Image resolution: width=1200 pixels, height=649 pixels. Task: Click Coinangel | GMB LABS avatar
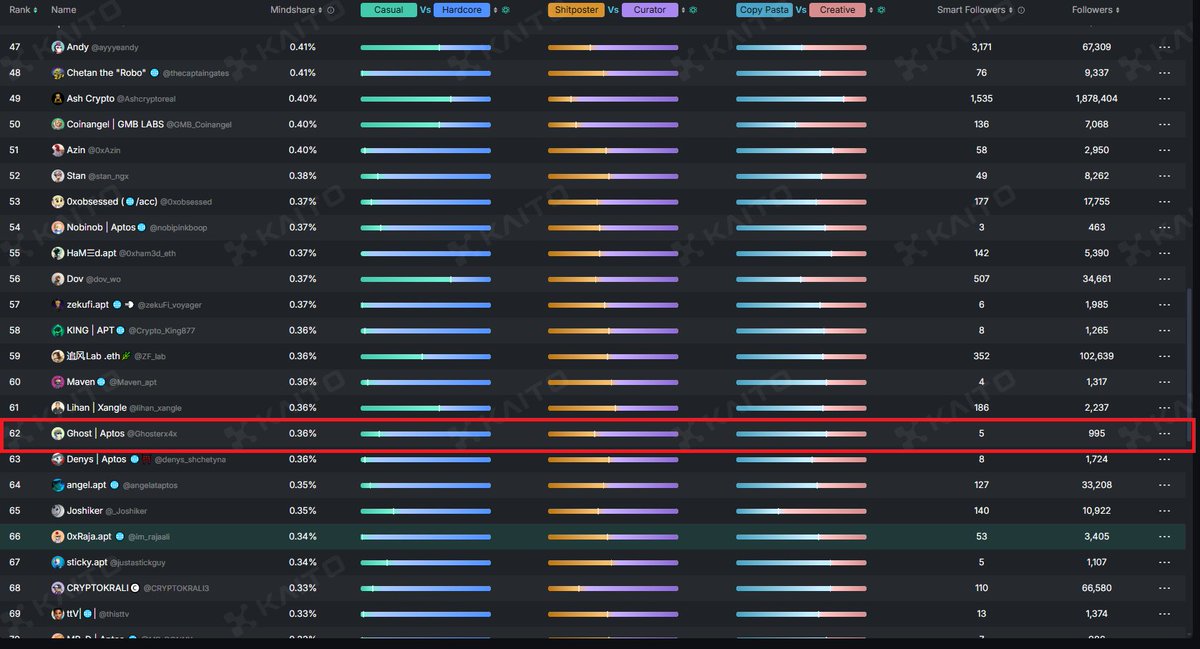(58, 124)
